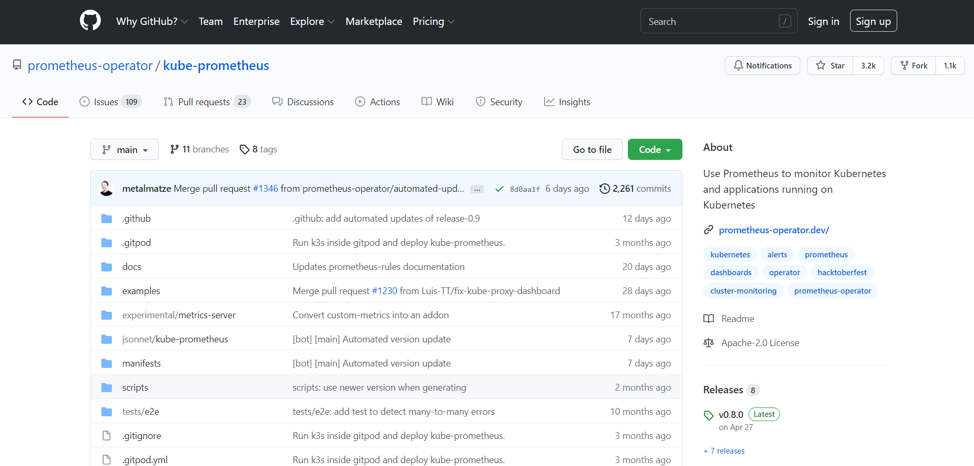Click the cluster-monitoring topic tag
The image size is (974, 466).
pos(744,291)
